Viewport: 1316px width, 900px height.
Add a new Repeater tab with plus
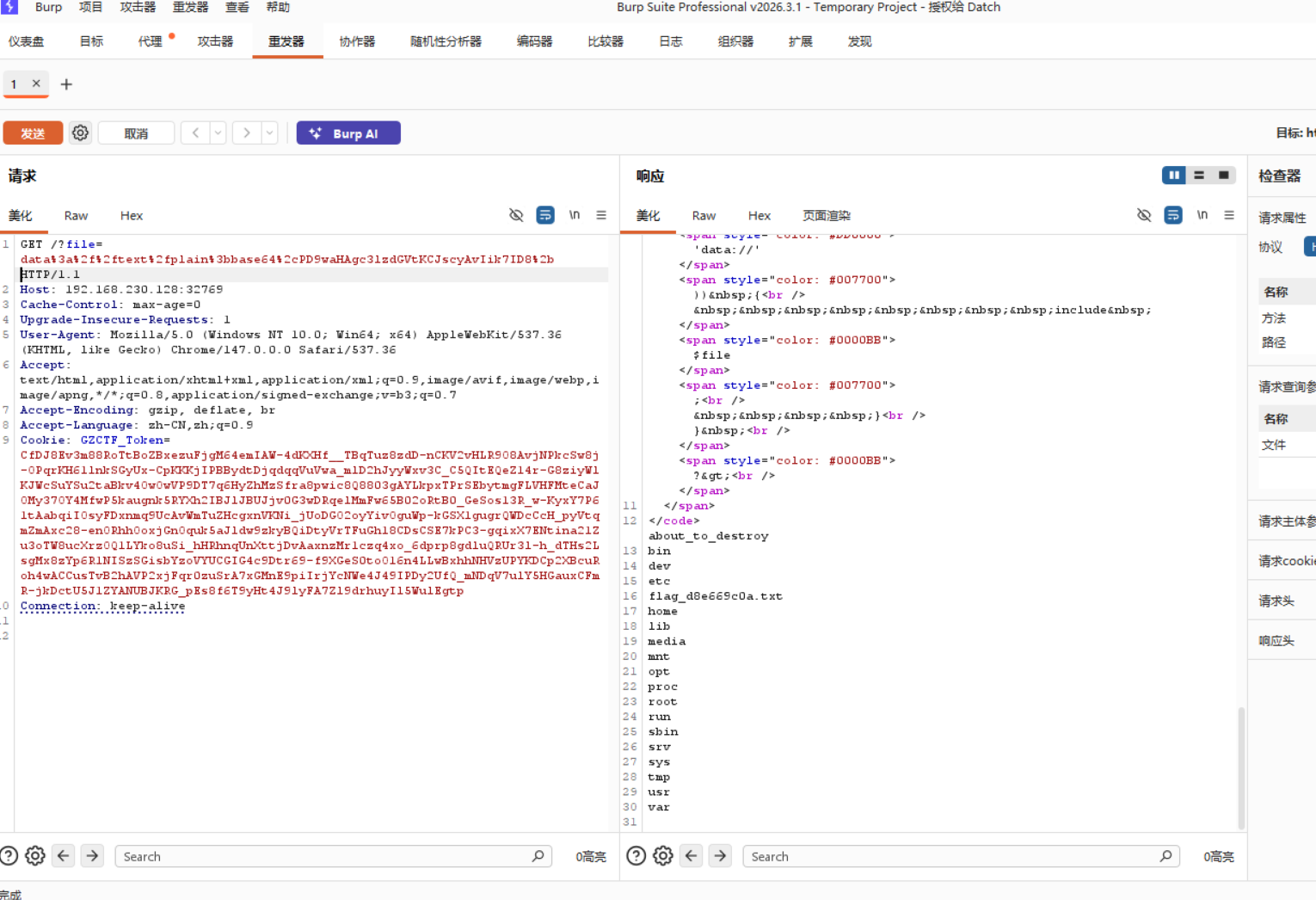tap(66, 84)
